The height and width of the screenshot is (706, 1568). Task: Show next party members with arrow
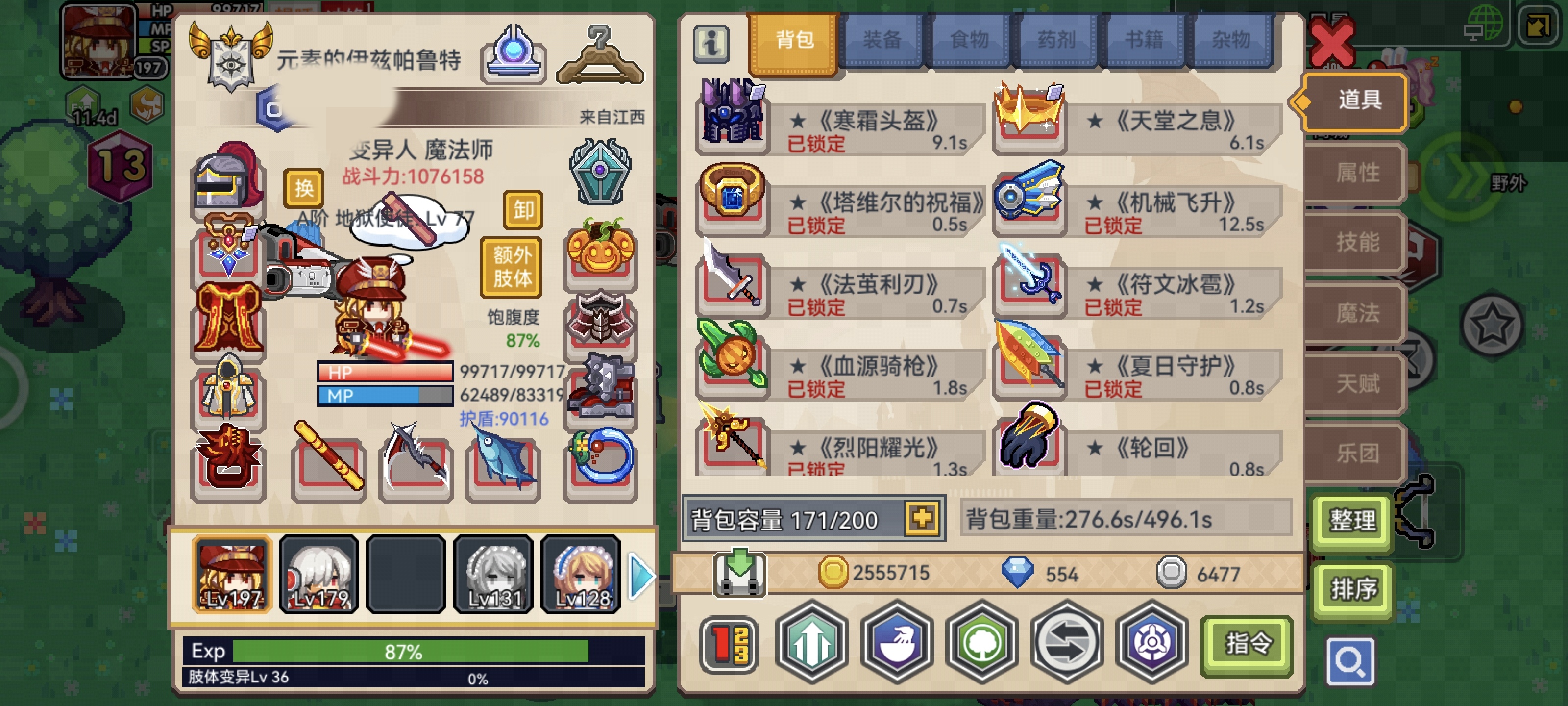pos(641,576)
